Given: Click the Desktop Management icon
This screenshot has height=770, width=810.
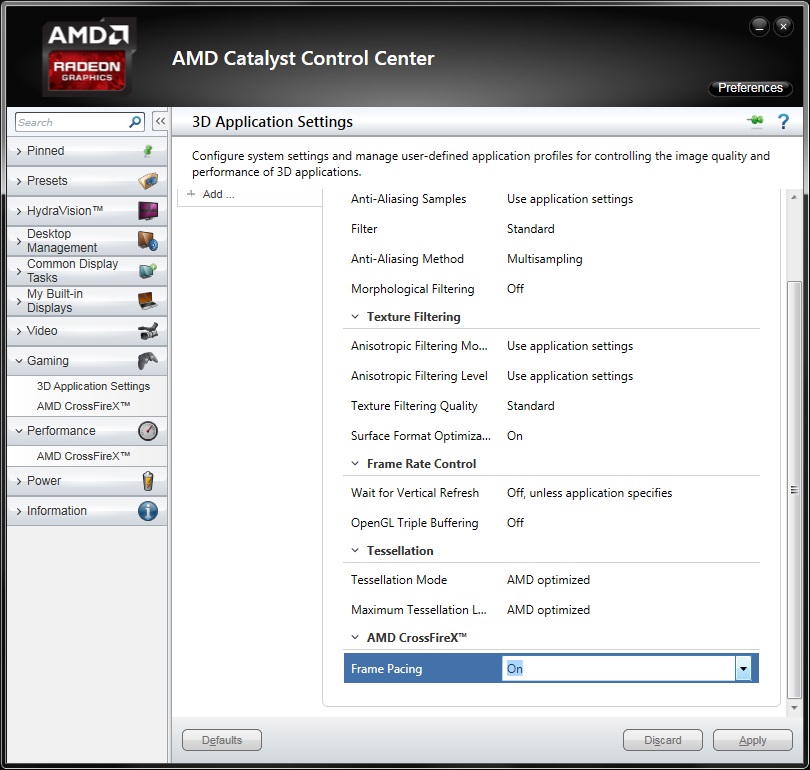Looking at the screenshot, I should coord(148,241).
